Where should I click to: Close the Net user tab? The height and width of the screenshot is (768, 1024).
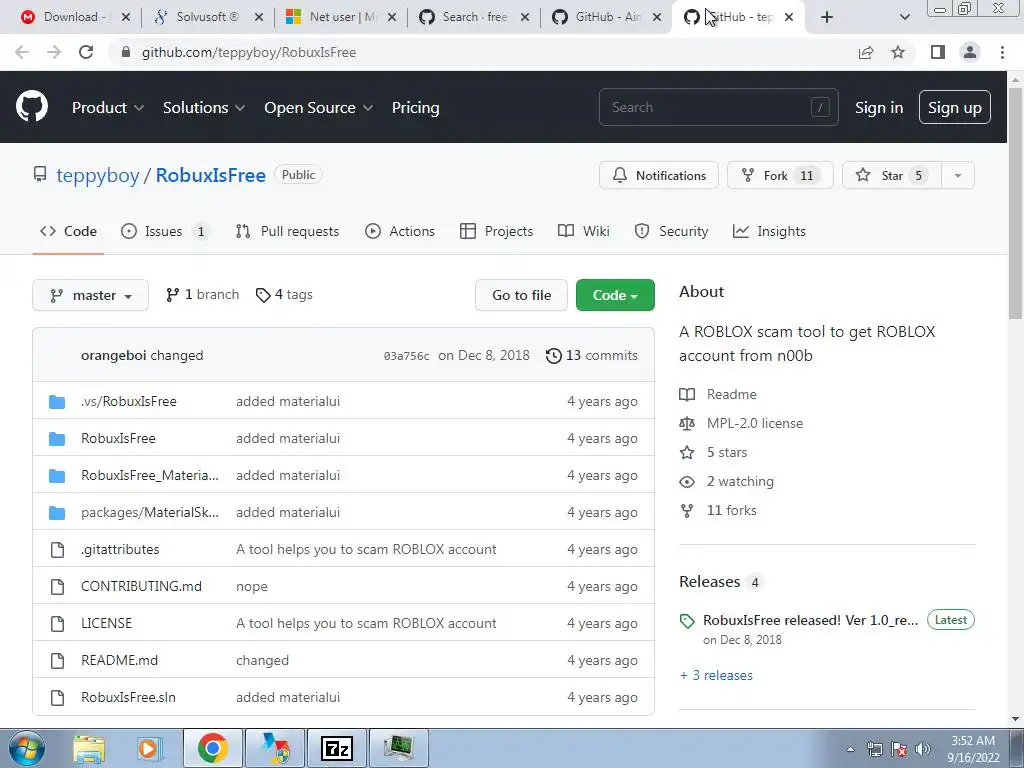pyautogui.click(x=392, y=17)
